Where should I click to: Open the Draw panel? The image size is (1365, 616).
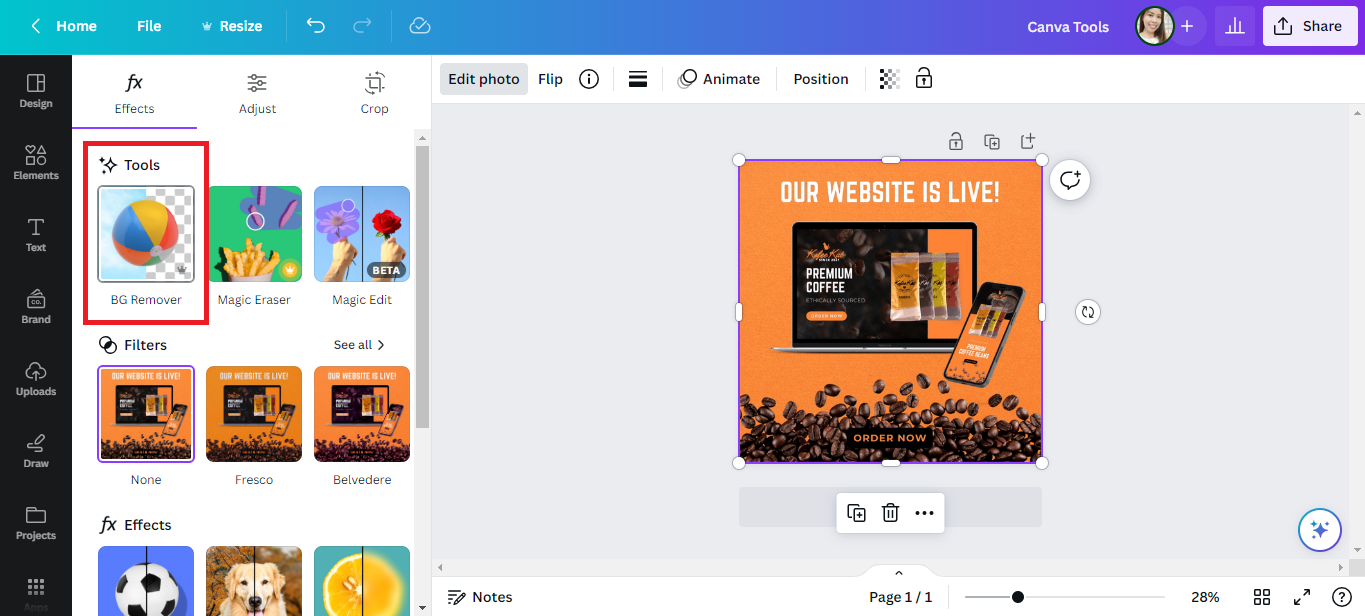pyautogui.click(x=35, y=452)
